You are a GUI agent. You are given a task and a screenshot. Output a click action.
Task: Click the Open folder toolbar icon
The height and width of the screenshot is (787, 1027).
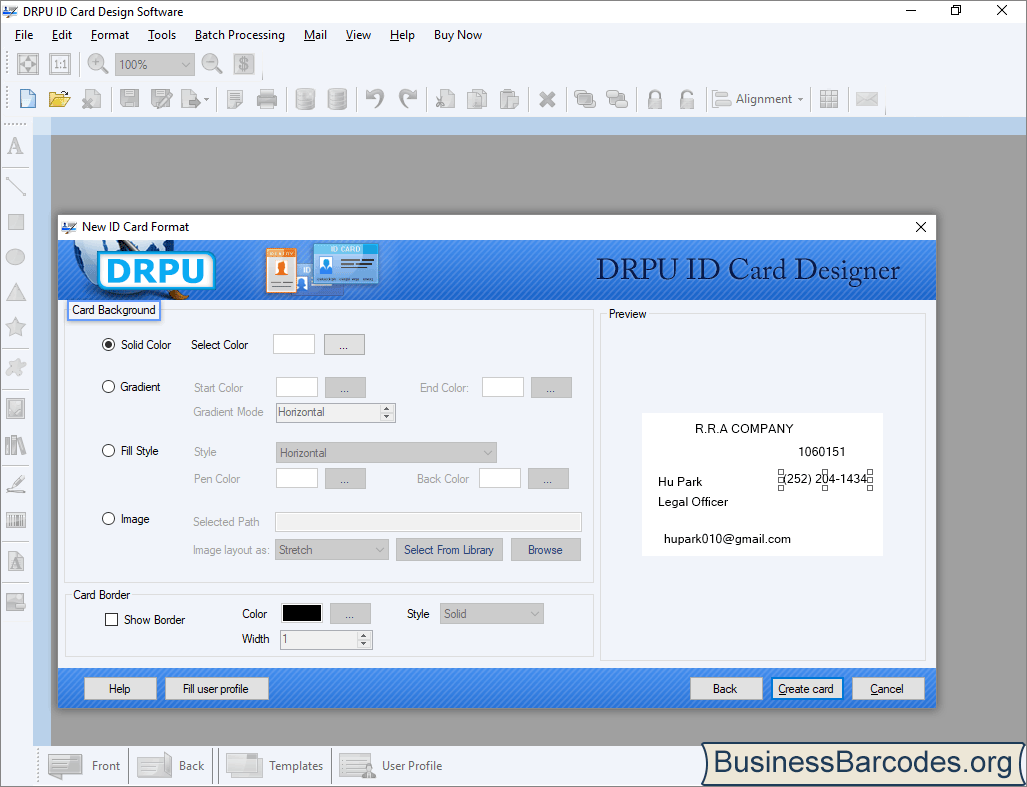coord(60,99)
